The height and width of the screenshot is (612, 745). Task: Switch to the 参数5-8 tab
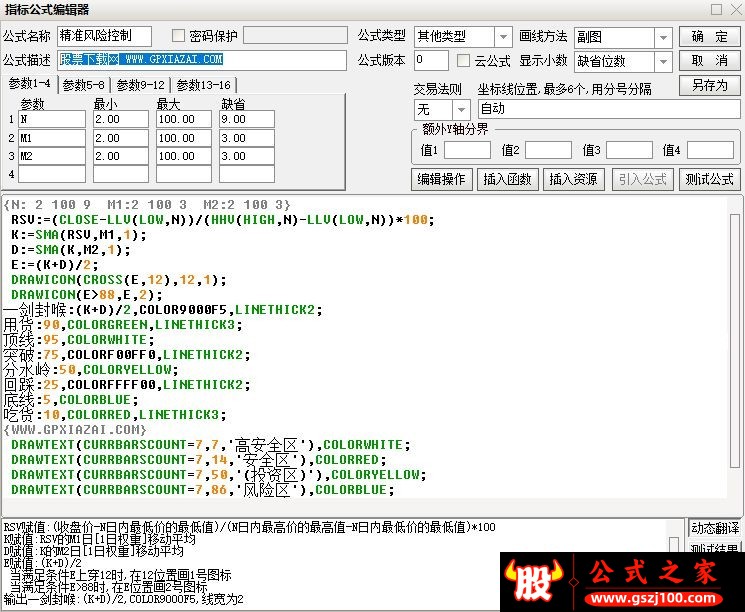[84, 85]
